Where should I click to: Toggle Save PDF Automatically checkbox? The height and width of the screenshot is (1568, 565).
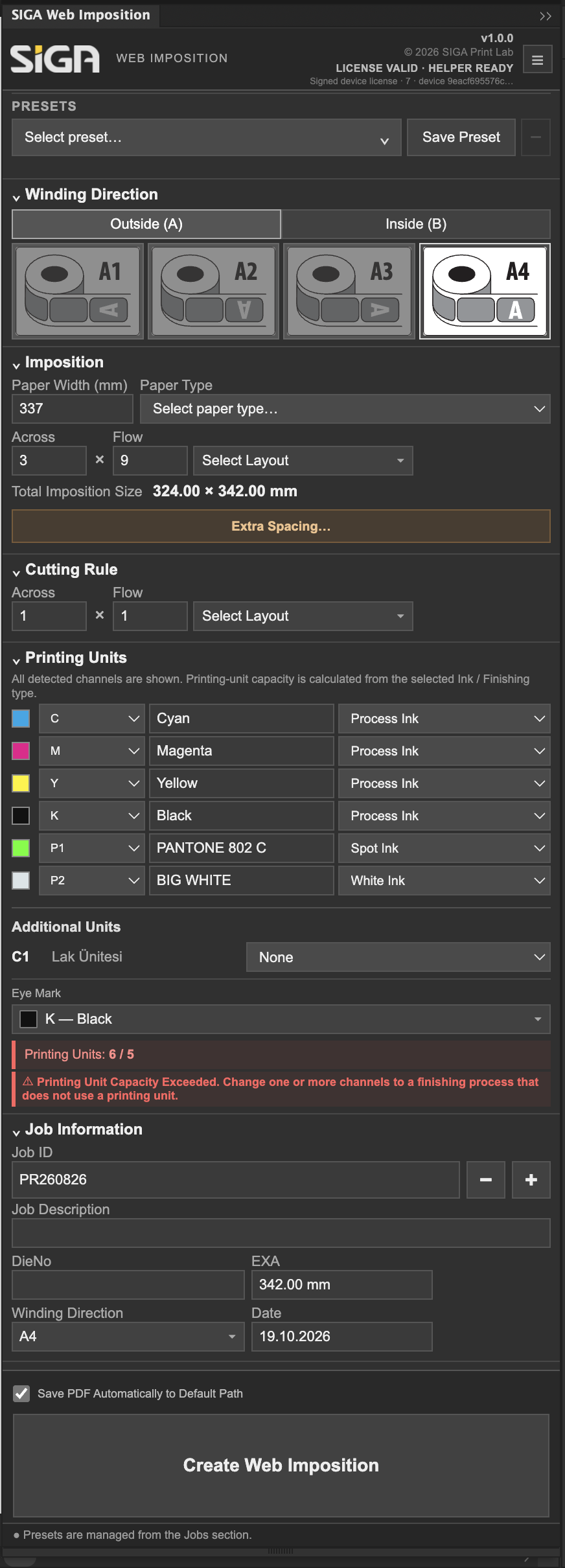(x=21, y=1393)
